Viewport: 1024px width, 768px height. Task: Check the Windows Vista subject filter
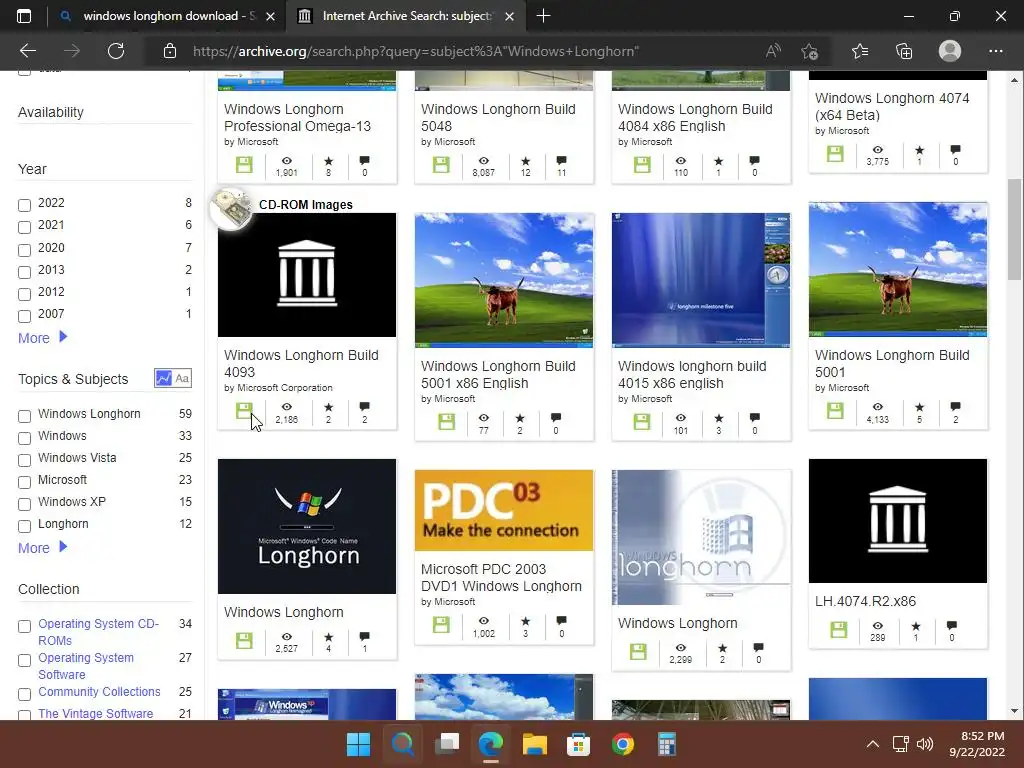[24, 460]
